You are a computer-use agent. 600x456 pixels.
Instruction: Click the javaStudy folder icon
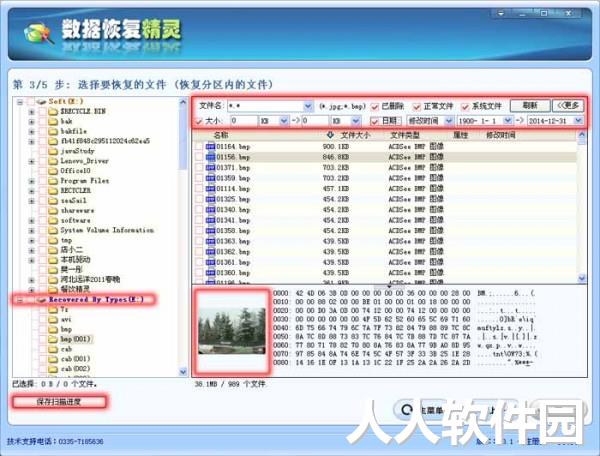(53, 151)
